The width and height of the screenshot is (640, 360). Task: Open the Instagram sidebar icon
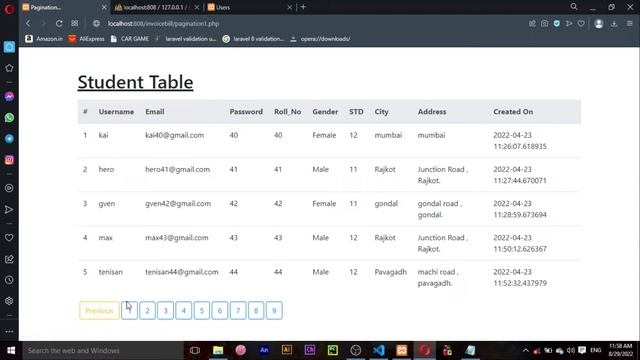(x=9, y=160)
